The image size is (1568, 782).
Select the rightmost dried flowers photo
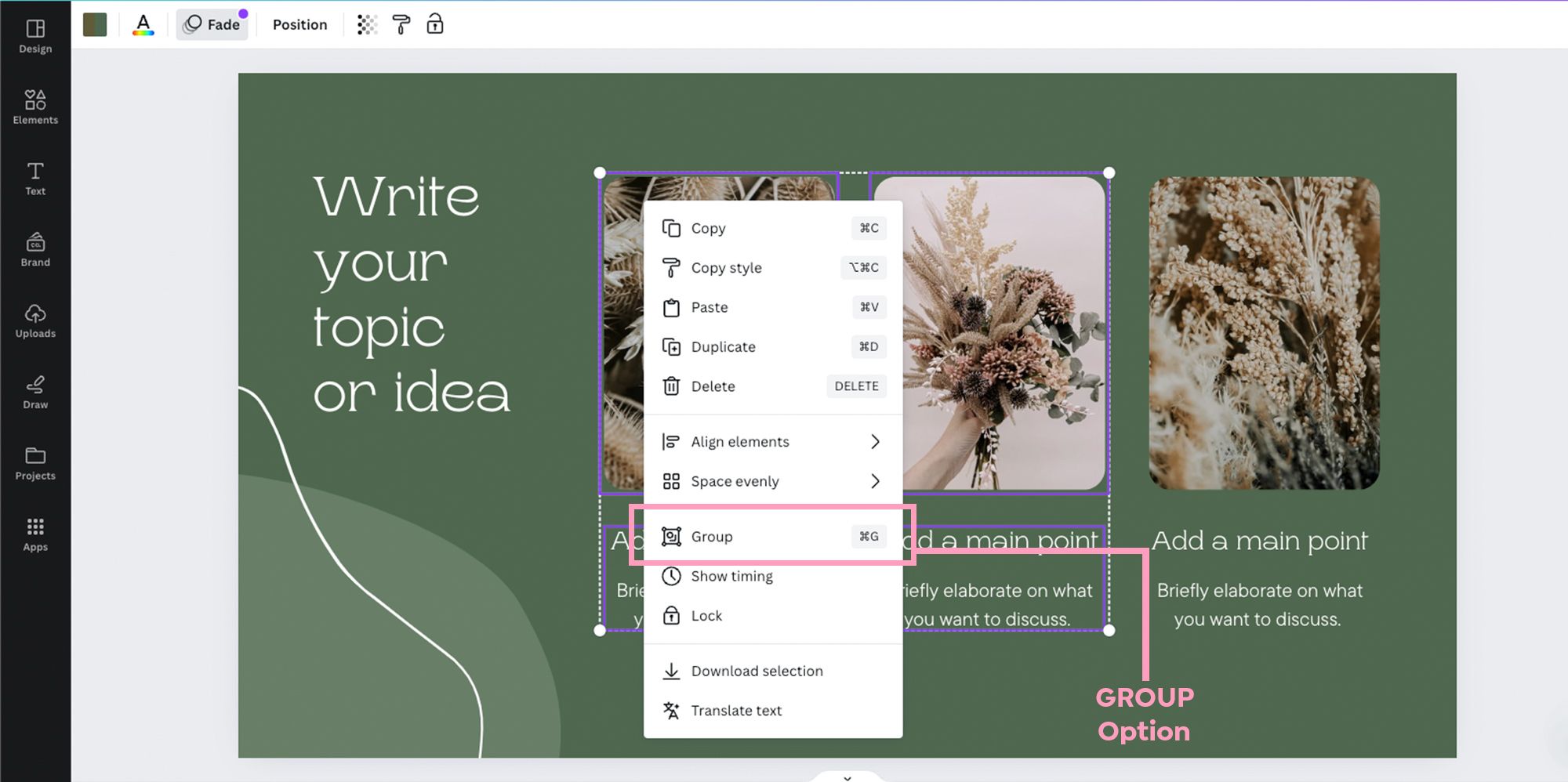tap(1263, 333)
